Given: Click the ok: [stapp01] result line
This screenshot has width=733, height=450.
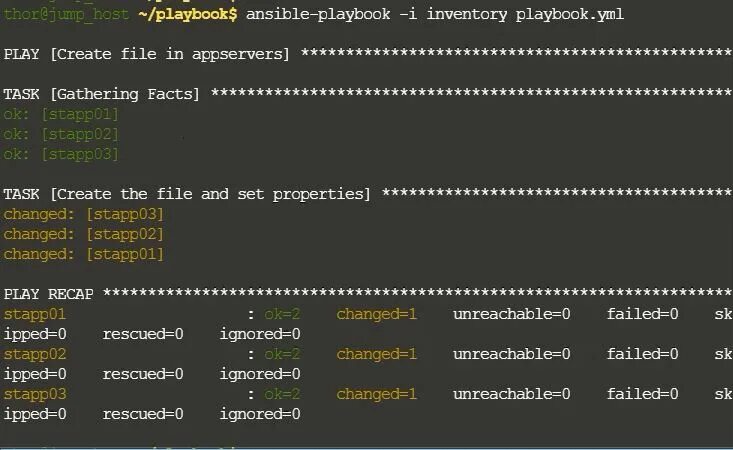Looking at the screenshot, I should pos(61,114).
